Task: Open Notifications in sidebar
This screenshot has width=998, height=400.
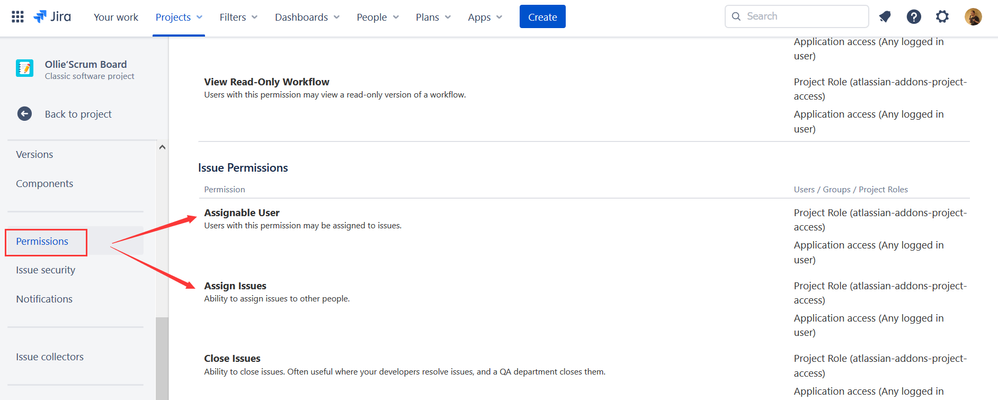Action: point(44,299)
